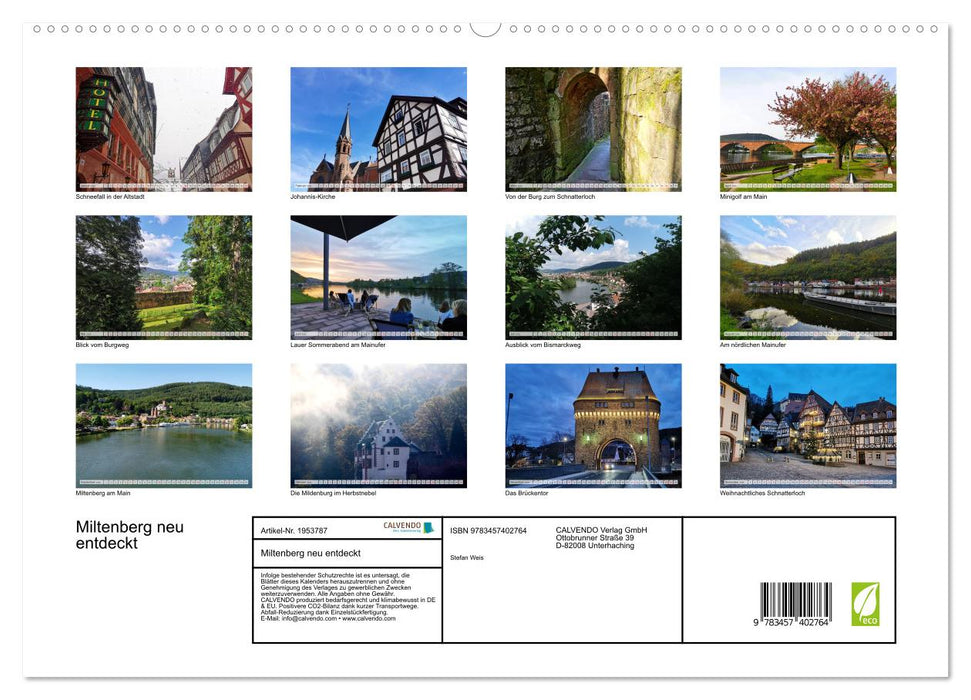Expand the ISBN 9783457402764 entry
The width and height of the screenshot is (971, 700).
tap(489, 532)
